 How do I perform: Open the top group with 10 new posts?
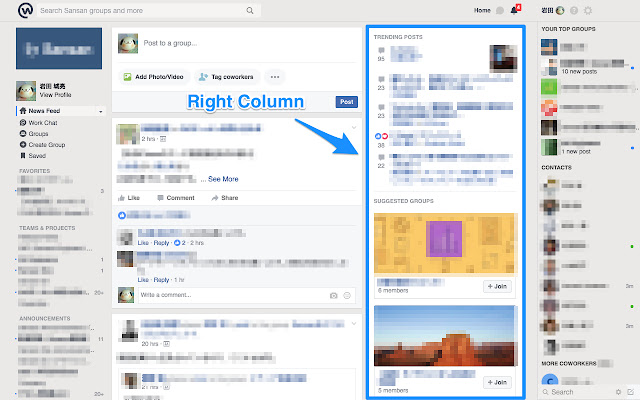[589, 67]
